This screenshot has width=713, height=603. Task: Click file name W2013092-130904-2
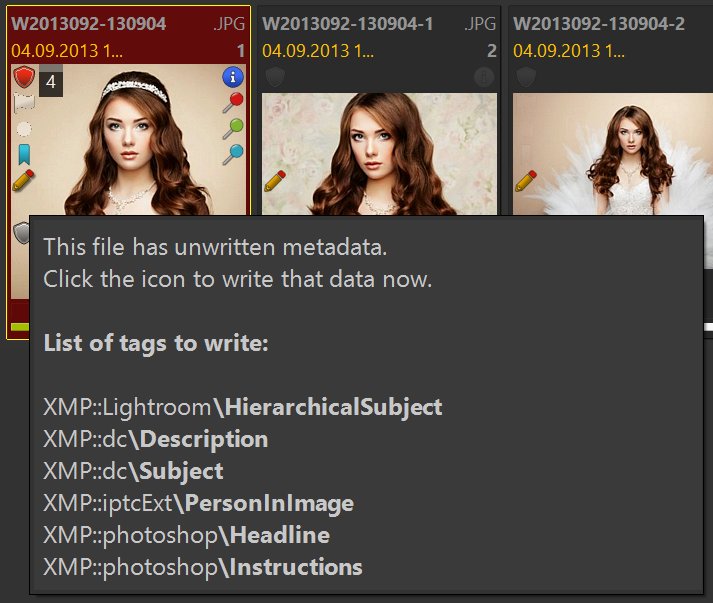click(599, 24)
